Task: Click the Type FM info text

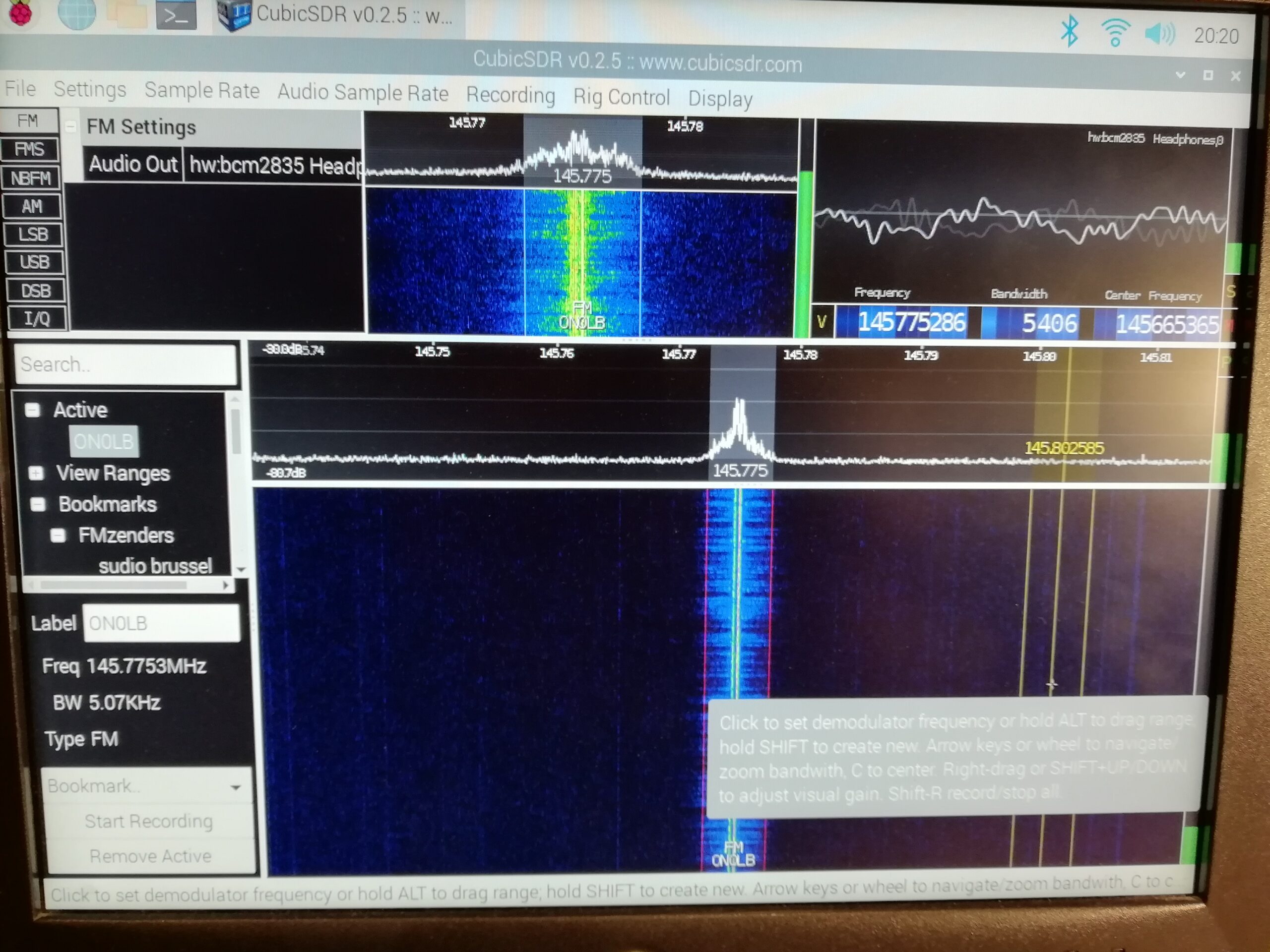Action: pos(81,739)
